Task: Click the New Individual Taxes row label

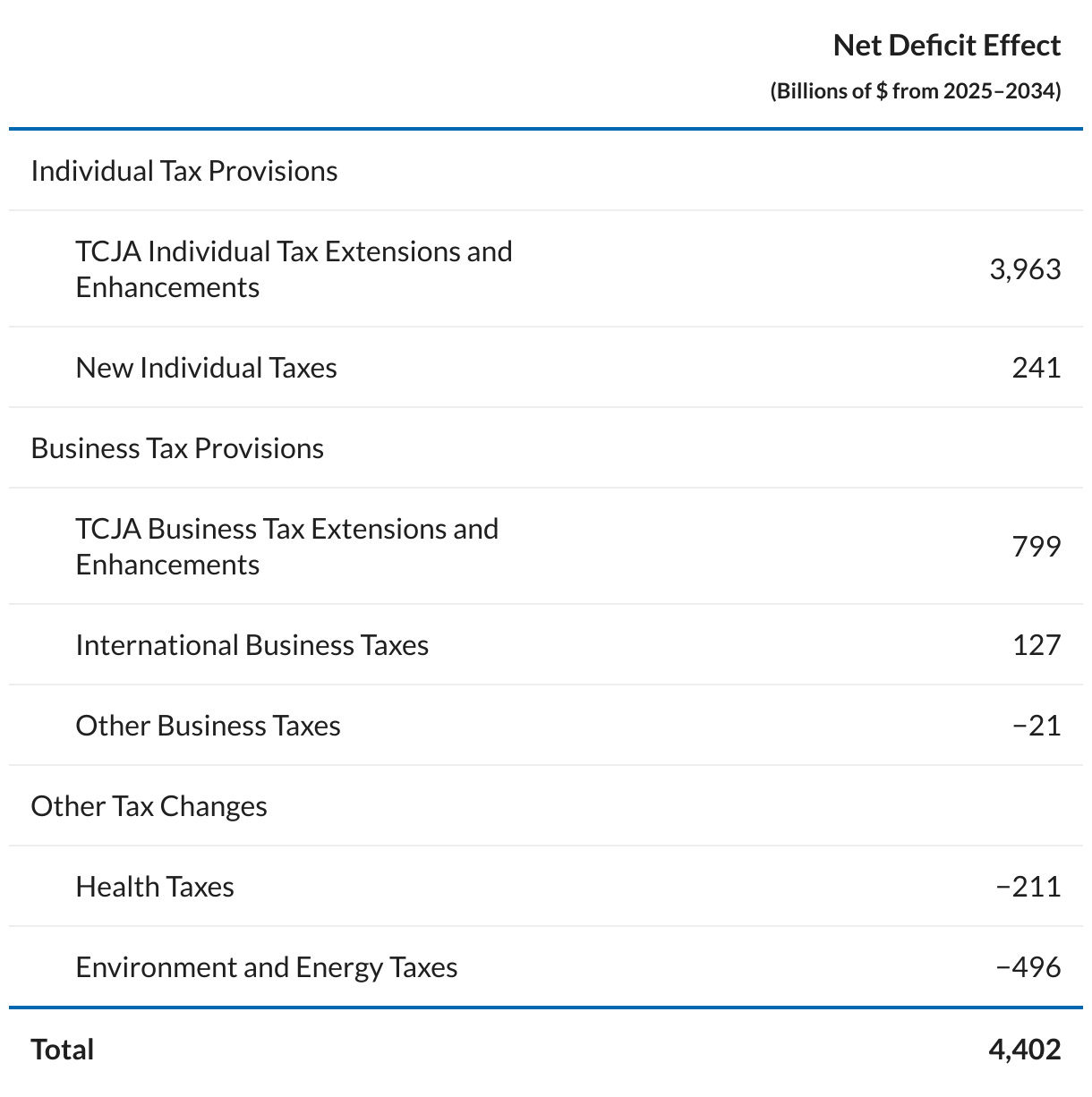Action: (x=206, y=368)
